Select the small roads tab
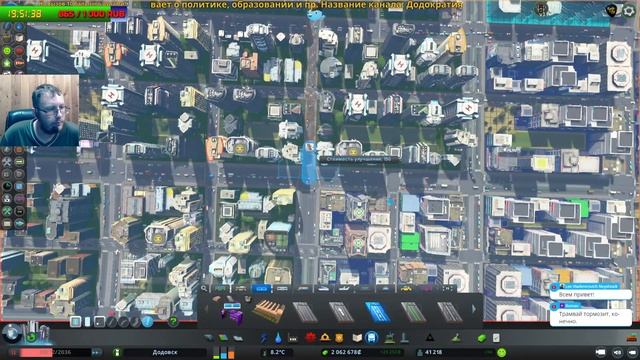Screen dimensions: 640x360 pos(220,289)
